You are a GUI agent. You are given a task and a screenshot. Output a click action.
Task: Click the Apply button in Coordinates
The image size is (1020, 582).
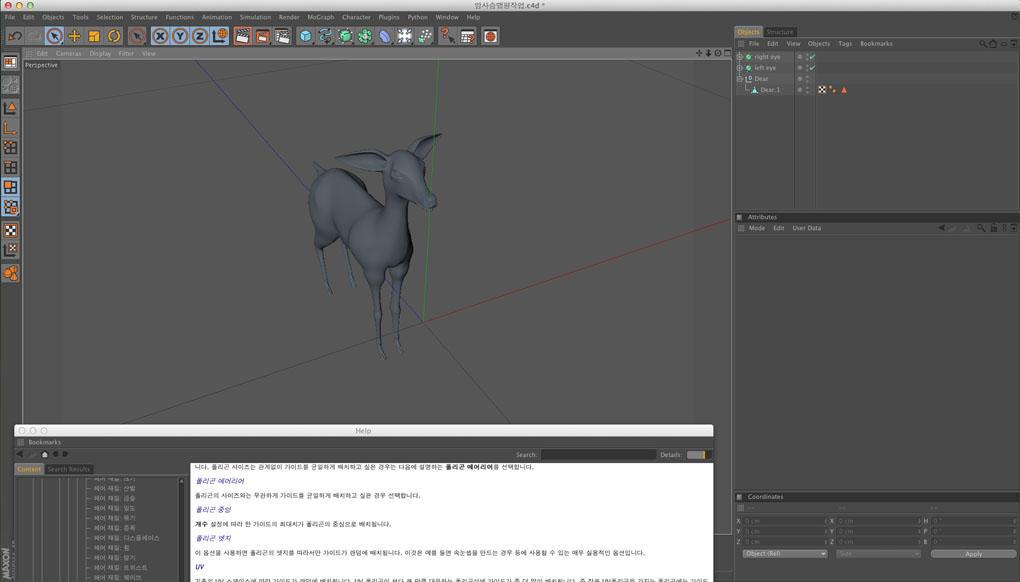tap(973, 554)
